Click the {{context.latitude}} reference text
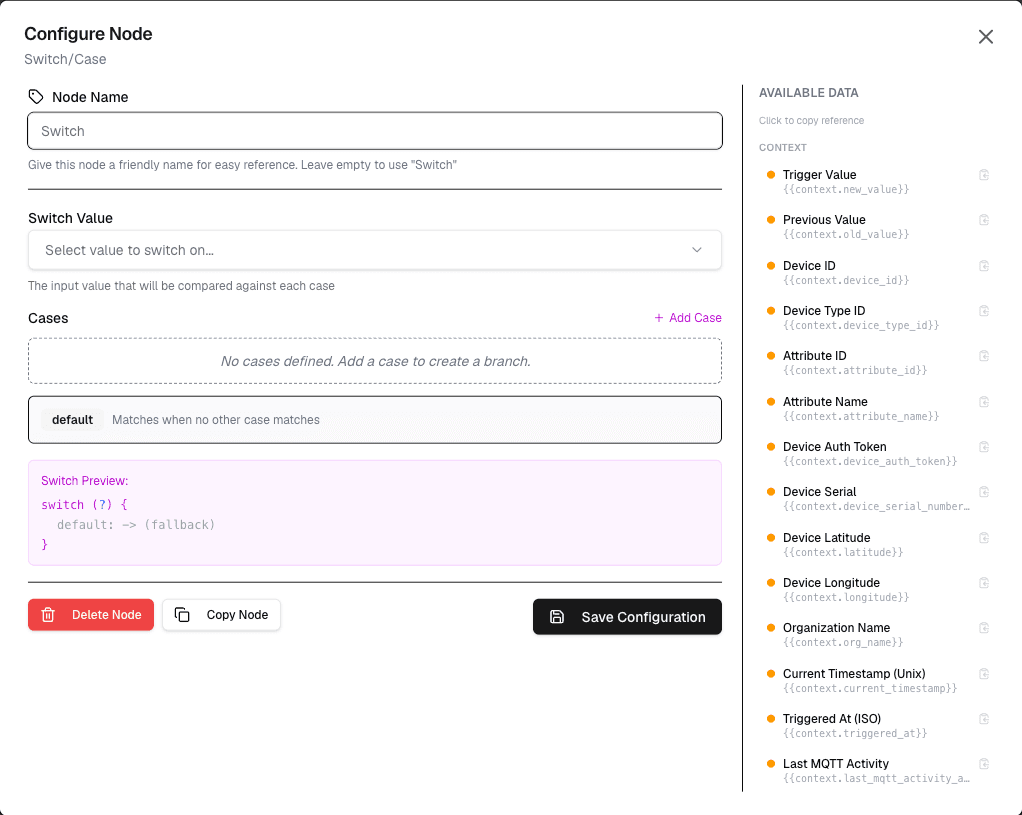Image resolution: width=1022 pixels, height=815 pixels. pos(843,552)
